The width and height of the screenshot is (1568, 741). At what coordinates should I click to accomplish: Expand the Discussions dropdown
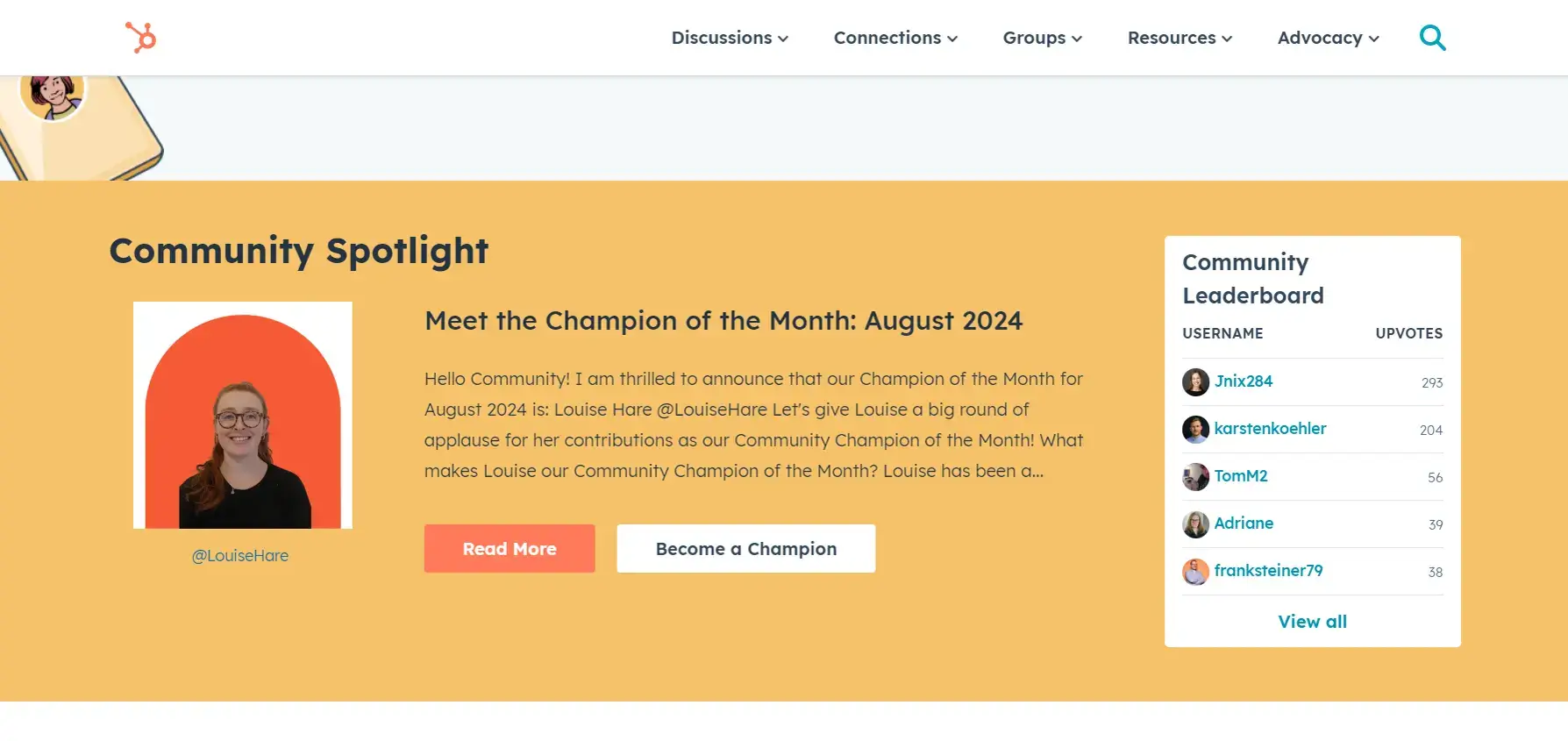pyautogui.click(x=729, y=38)
